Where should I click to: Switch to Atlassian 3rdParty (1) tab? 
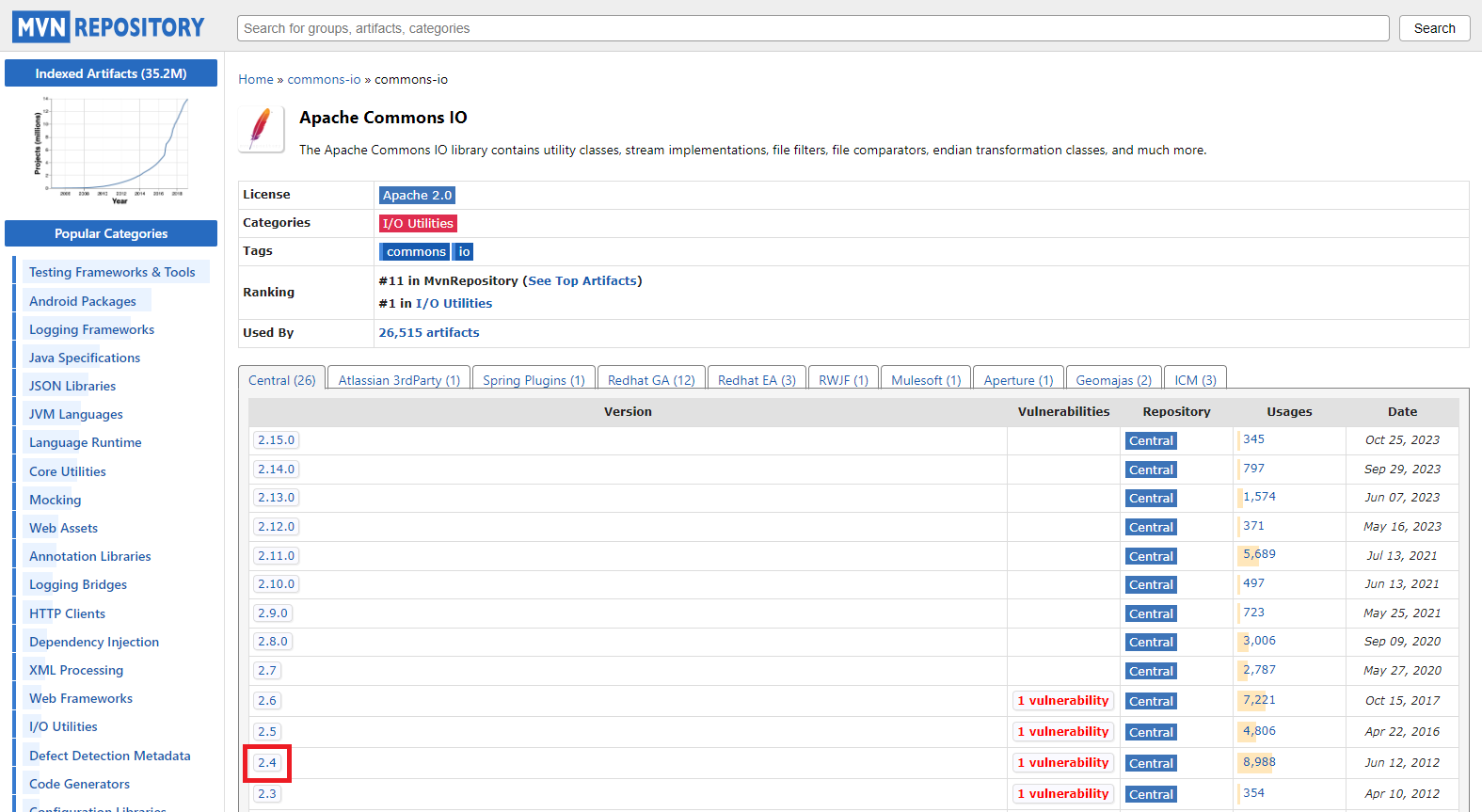click(x=399, y=379)
